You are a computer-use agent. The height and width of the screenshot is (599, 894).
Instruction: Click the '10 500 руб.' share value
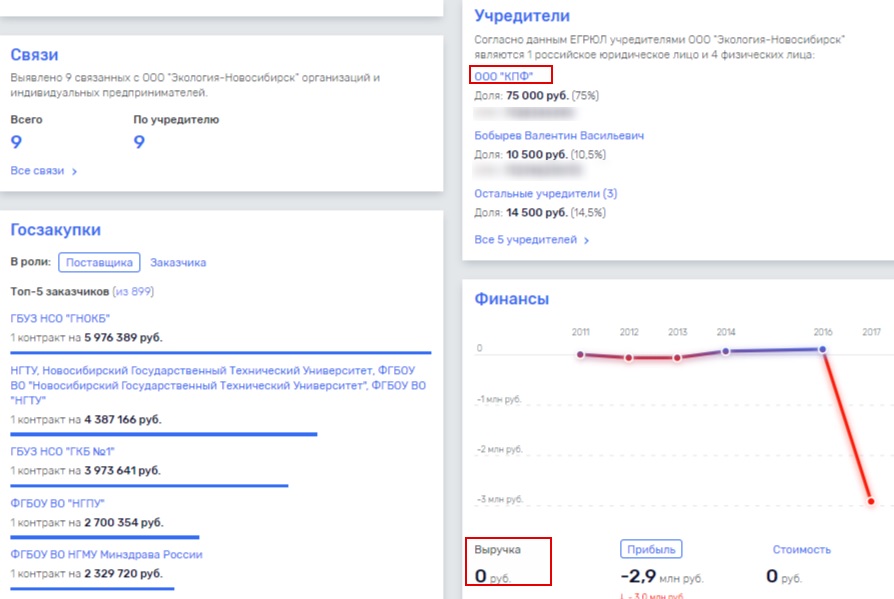[x=537, y=154]
